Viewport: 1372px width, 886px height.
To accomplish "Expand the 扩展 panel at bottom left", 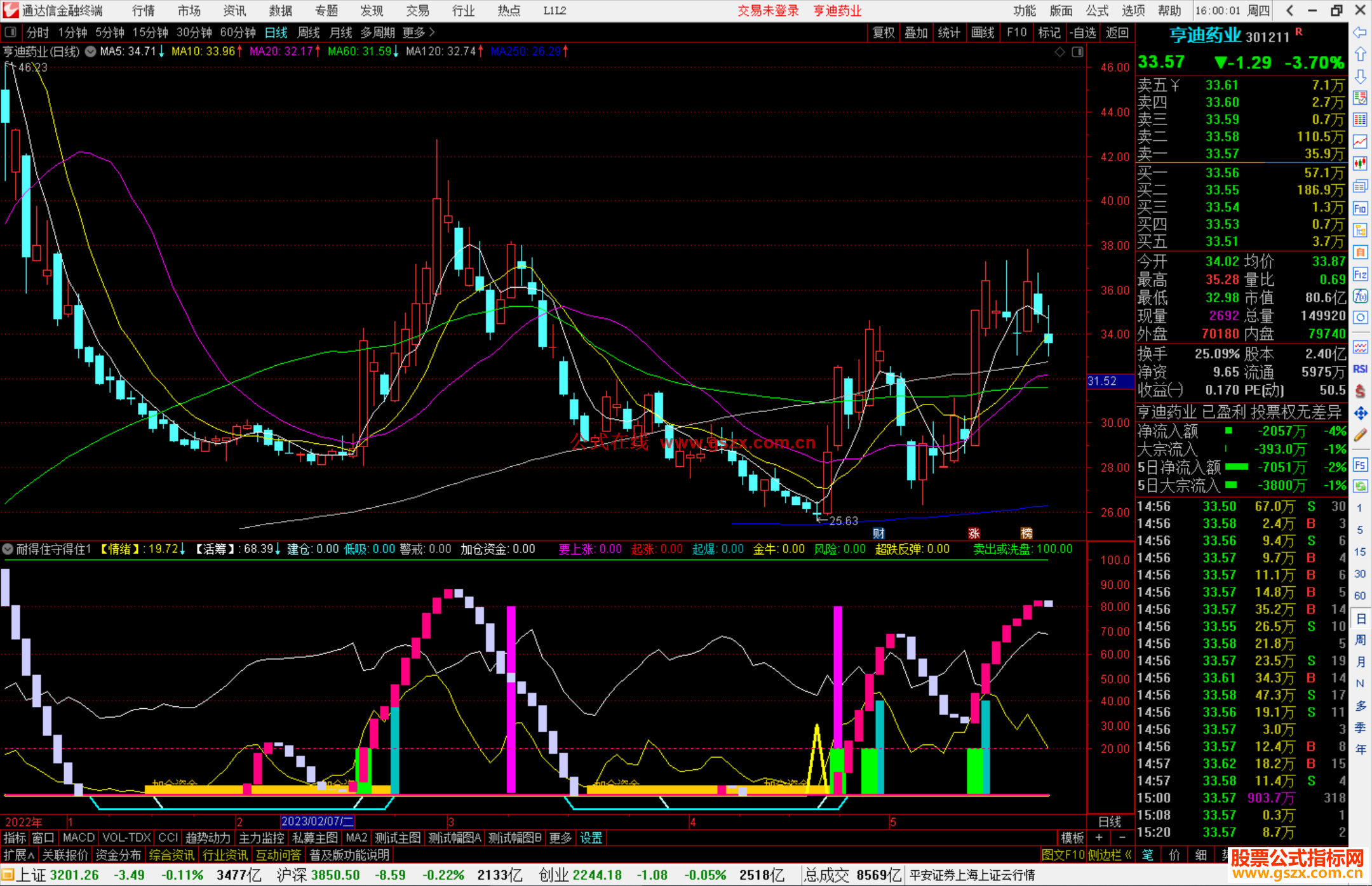I will pyautogui.click(x=19, y=855).
